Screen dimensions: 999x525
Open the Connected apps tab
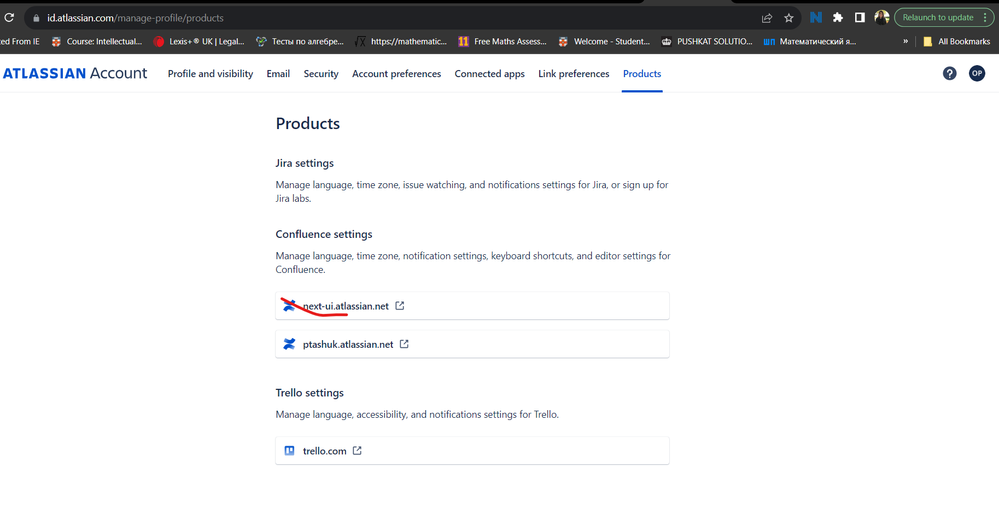click(x=489, y=74)
